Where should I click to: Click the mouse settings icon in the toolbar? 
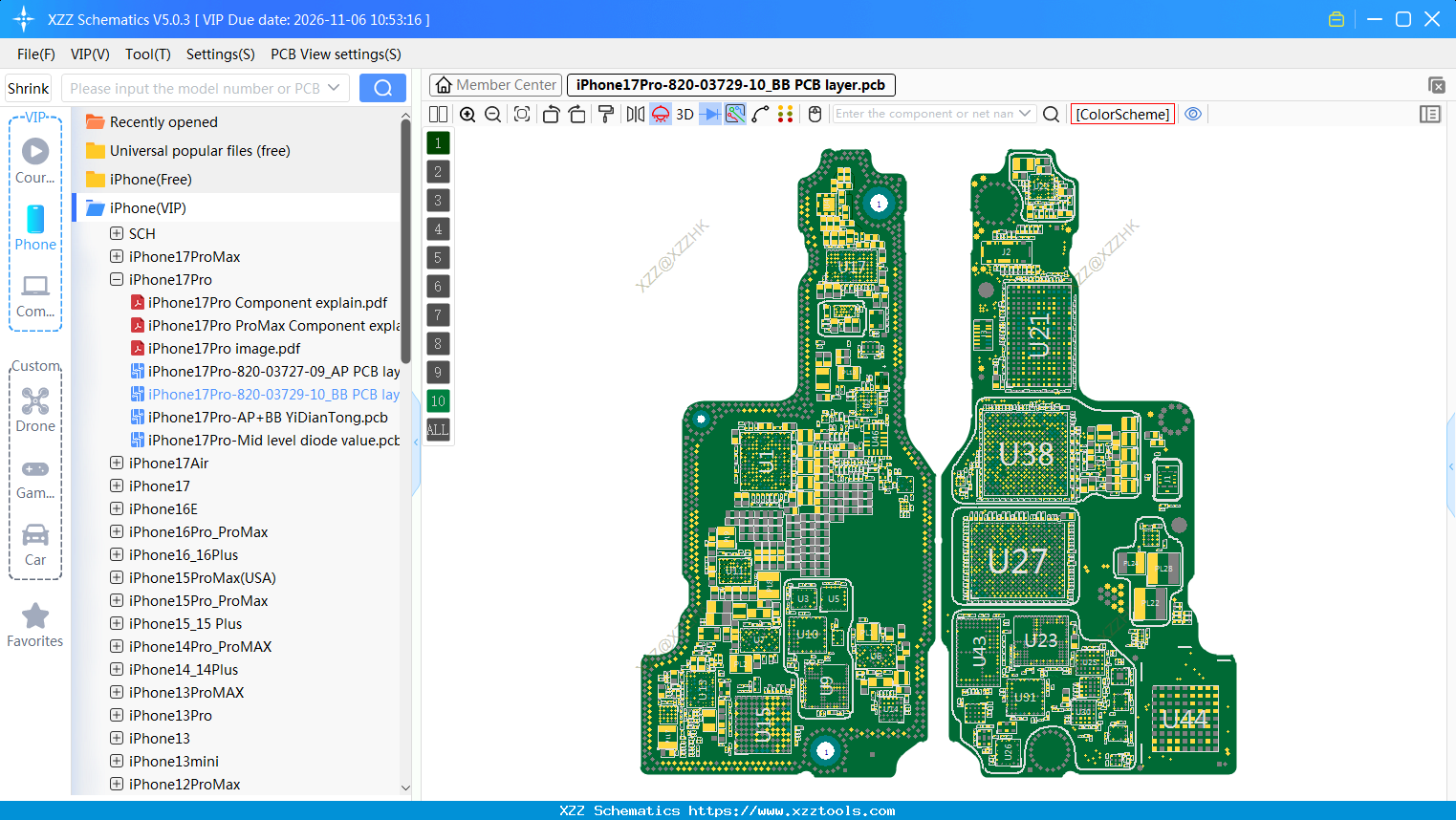814,114
